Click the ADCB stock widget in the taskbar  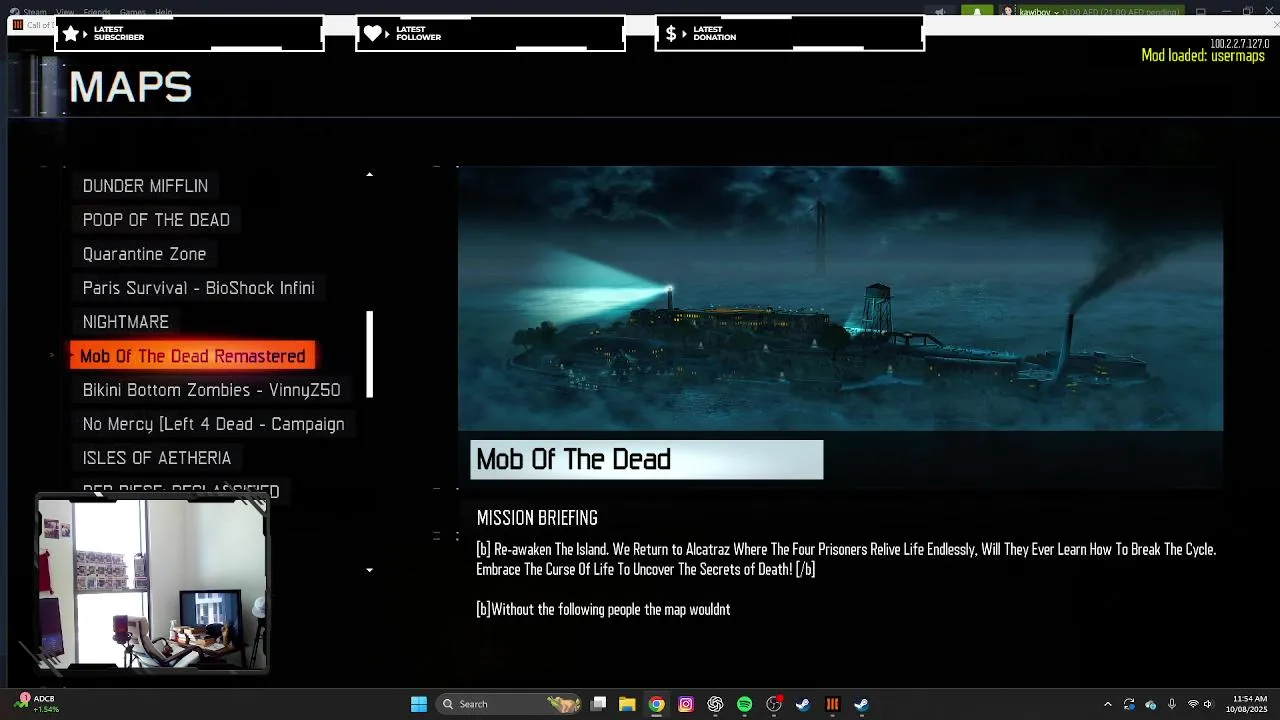(38, 704)
